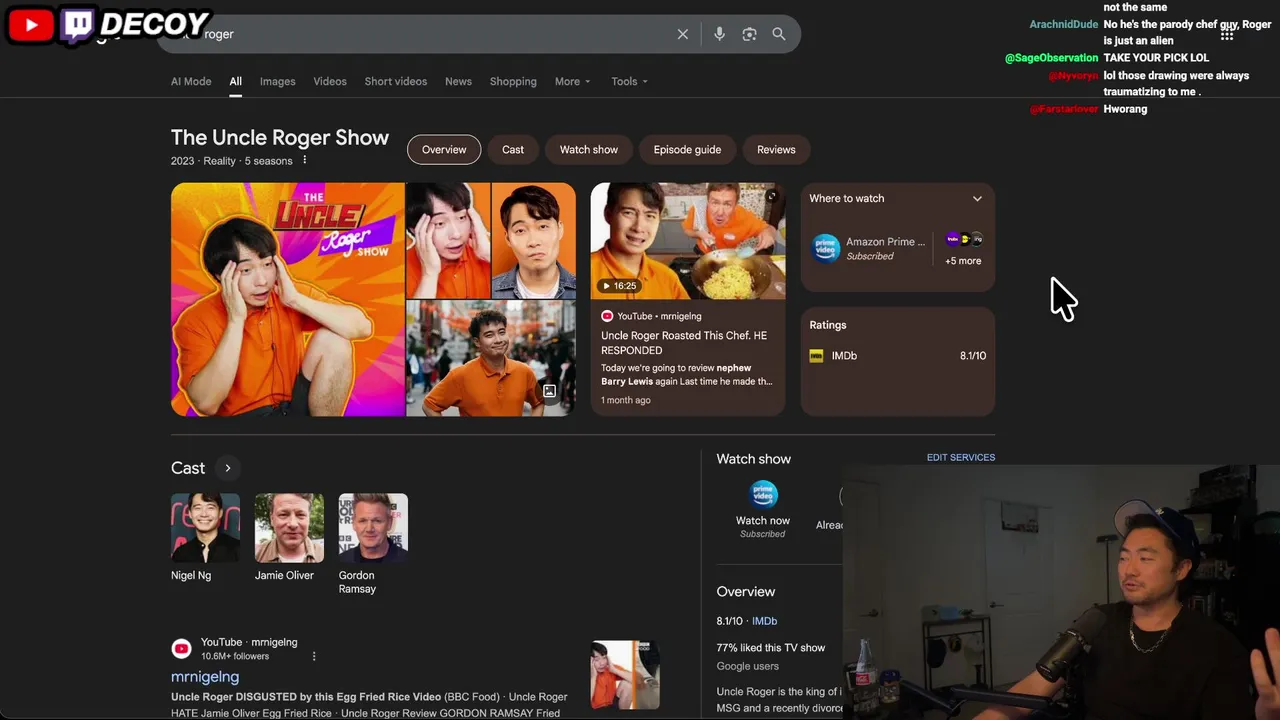Select the All results tab

click(235, 82)
